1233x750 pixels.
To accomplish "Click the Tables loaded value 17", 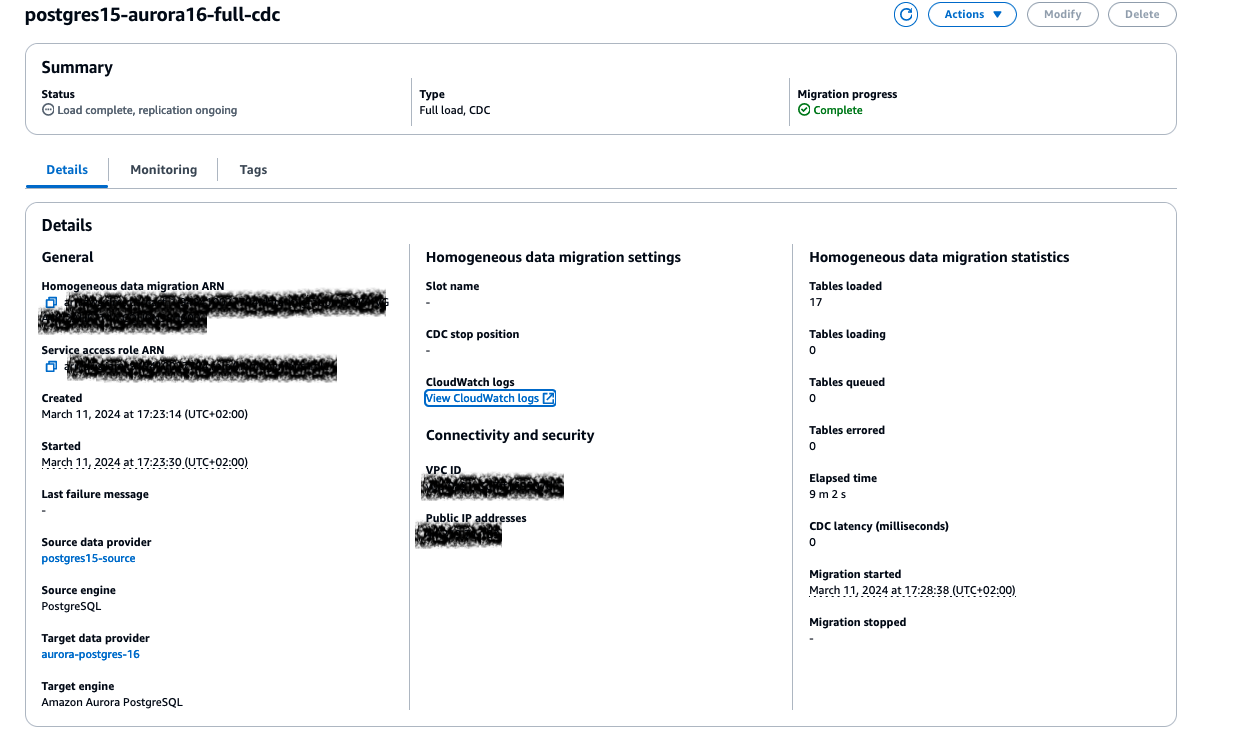I will click(x=816, y=302).
